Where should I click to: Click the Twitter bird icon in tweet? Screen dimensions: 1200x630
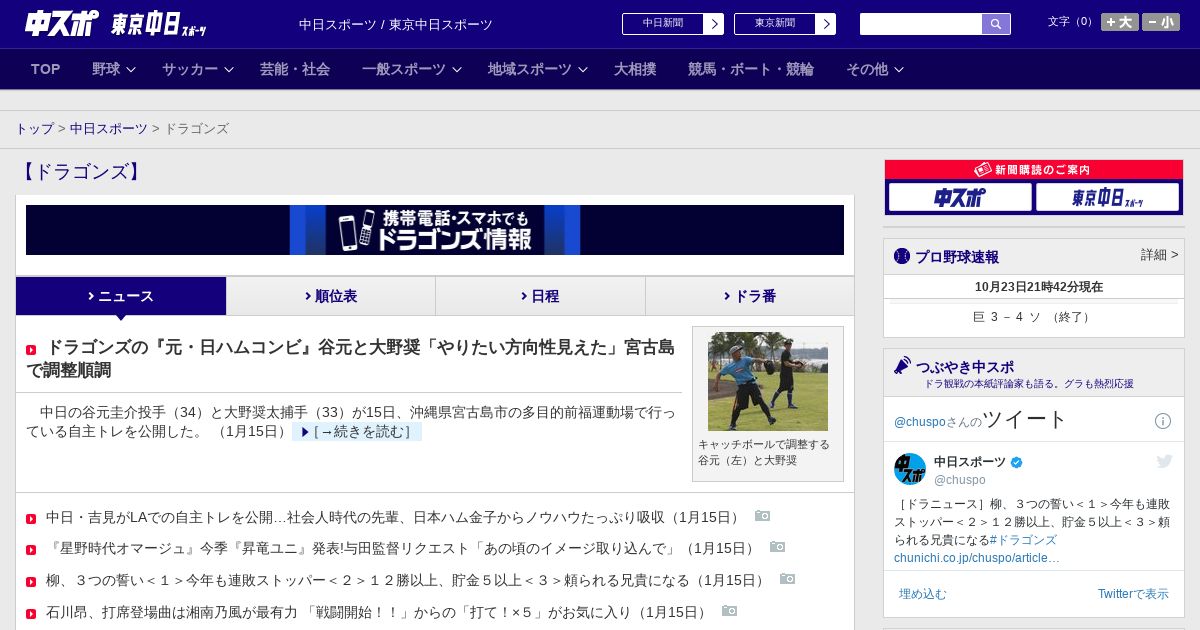[x=1164, y=461]
